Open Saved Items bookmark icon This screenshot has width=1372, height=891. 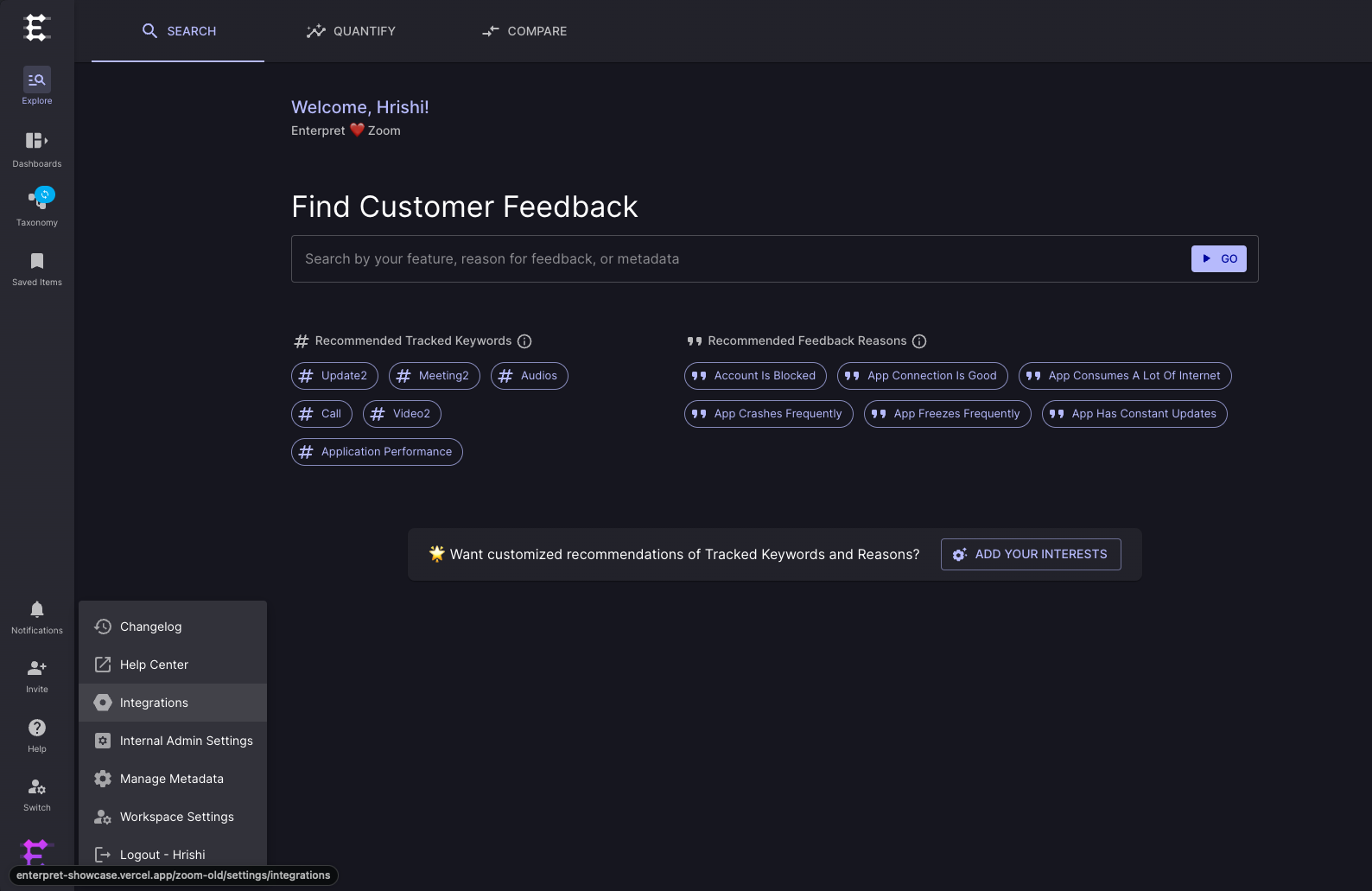coord(37,261)
